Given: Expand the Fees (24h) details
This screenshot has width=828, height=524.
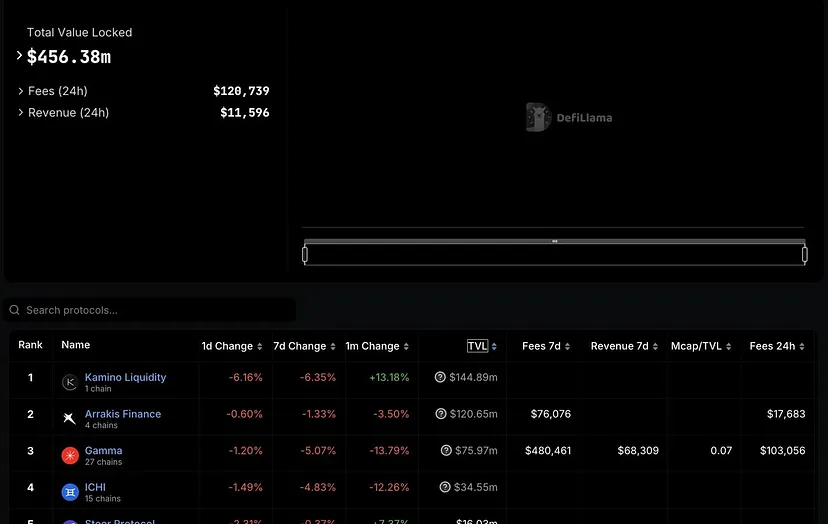Looking at the screenshot, I should click(x=21, y=91).
